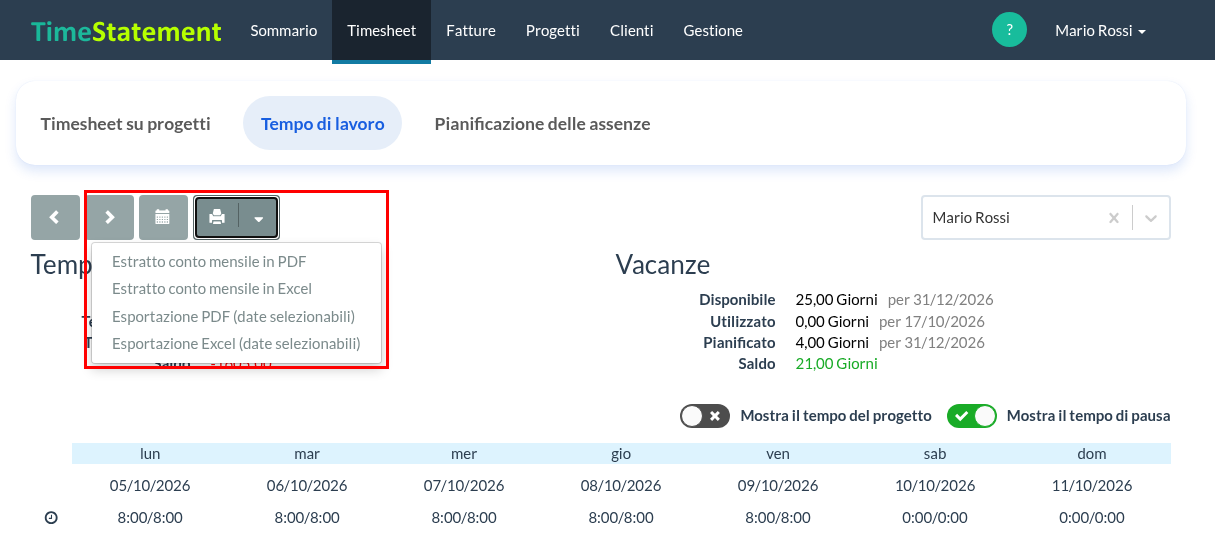The image size is (1215, 533).
Task: Go to previous period with left chevron
Action: click(55, 217)
